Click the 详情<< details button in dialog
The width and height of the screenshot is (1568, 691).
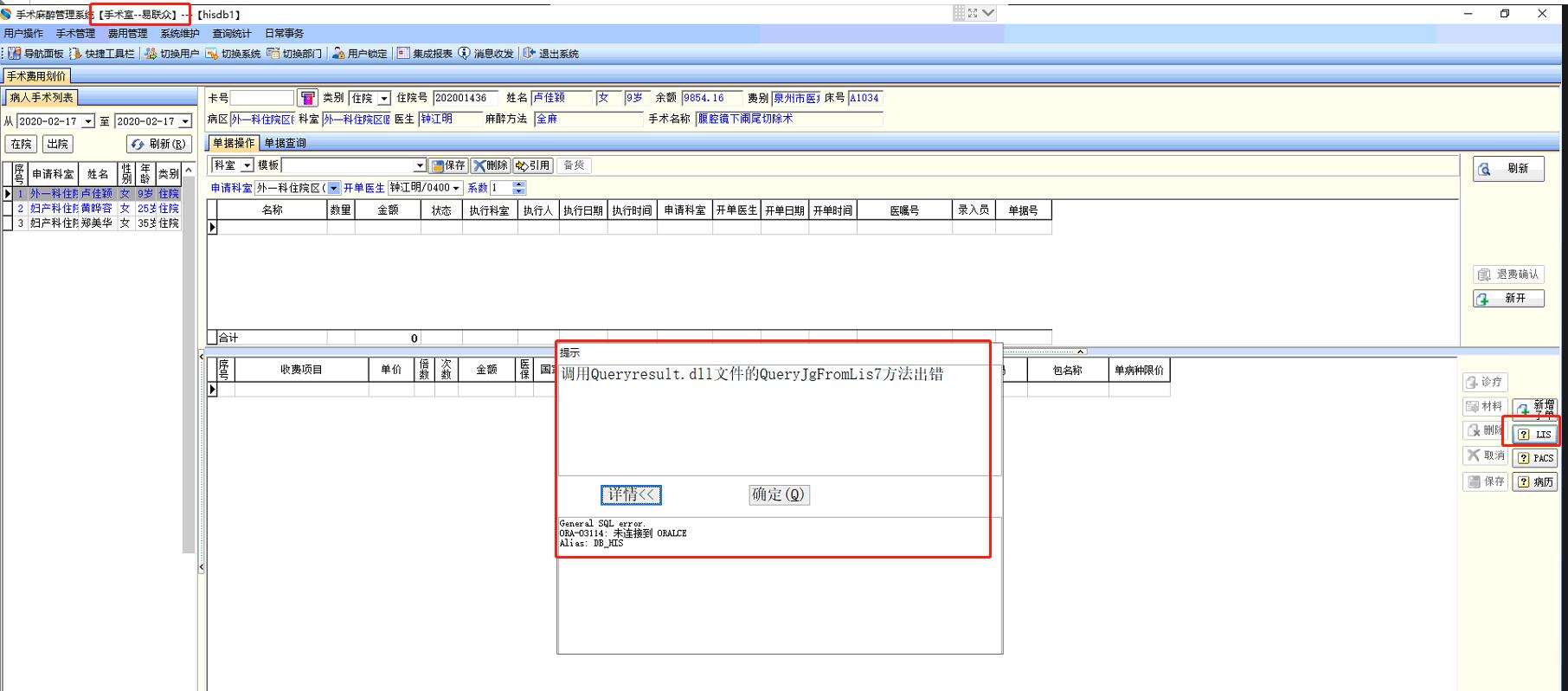[x=631, y=494]
